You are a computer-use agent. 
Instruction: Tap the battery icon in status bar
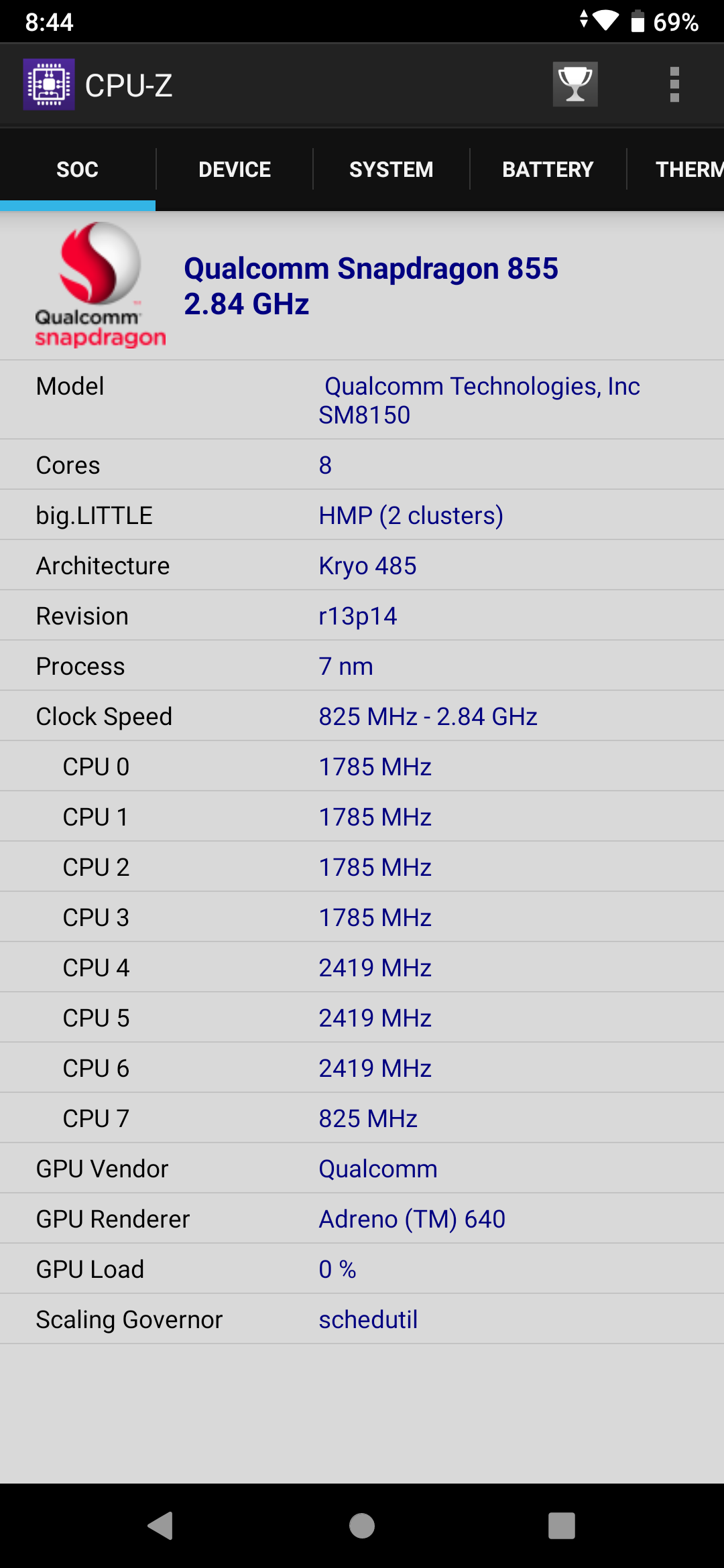[638, 21]
